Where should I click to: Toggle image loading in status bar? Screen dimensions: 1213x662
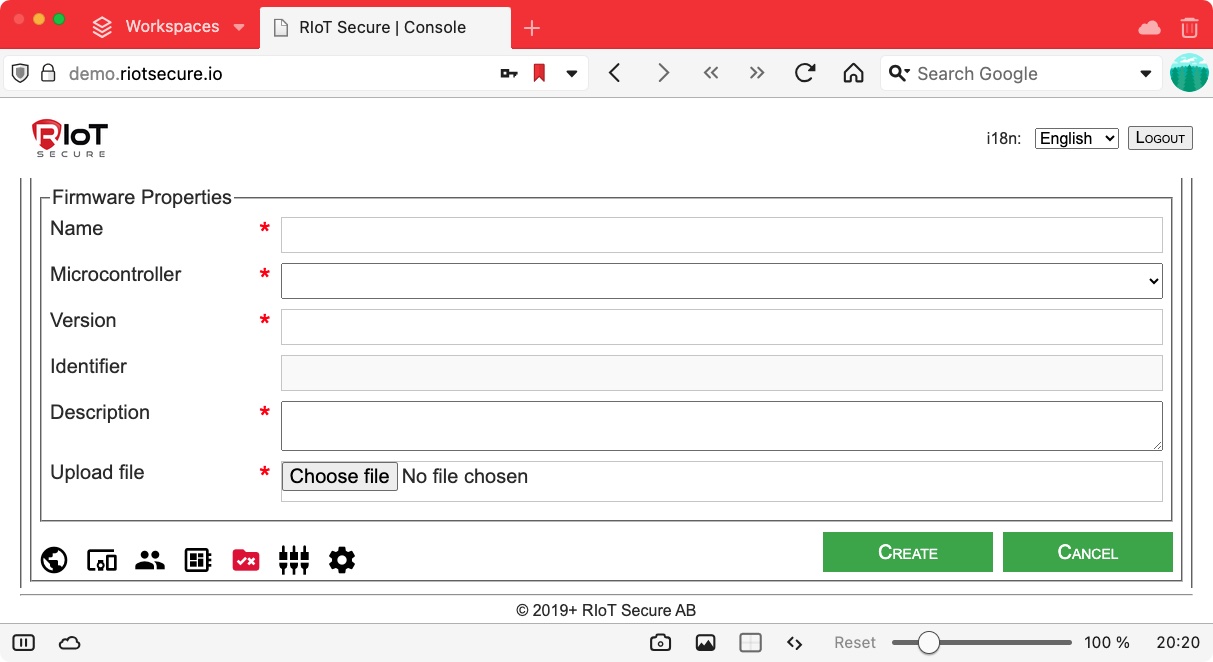point(706,643)
